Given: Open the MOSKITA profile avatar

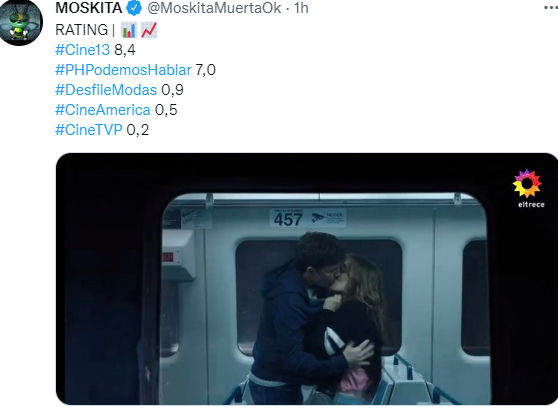Looking at the screenshot, I should click(x=21, y=22).
